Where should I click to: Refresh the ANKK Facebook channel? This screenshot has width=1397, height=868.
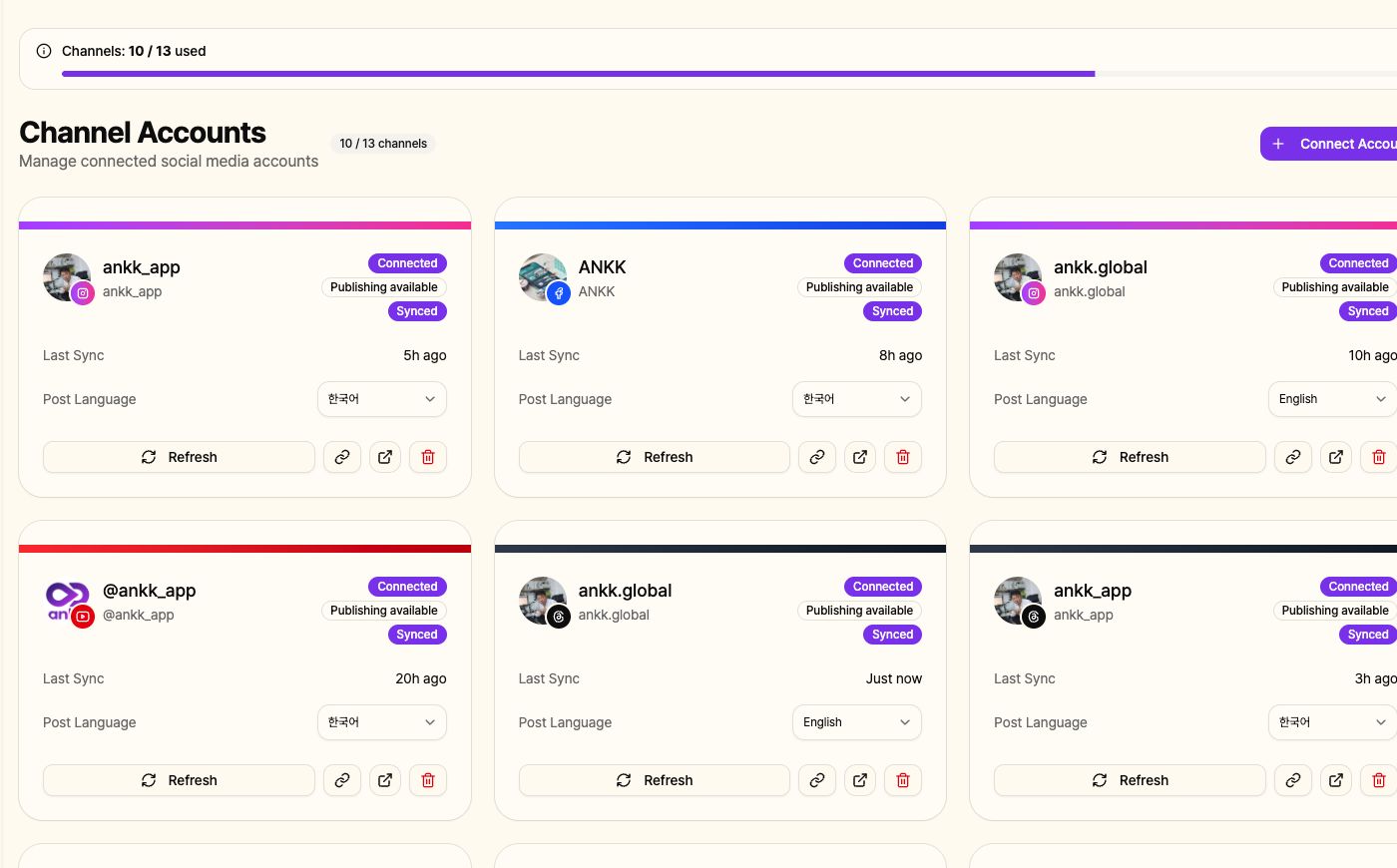655,457
